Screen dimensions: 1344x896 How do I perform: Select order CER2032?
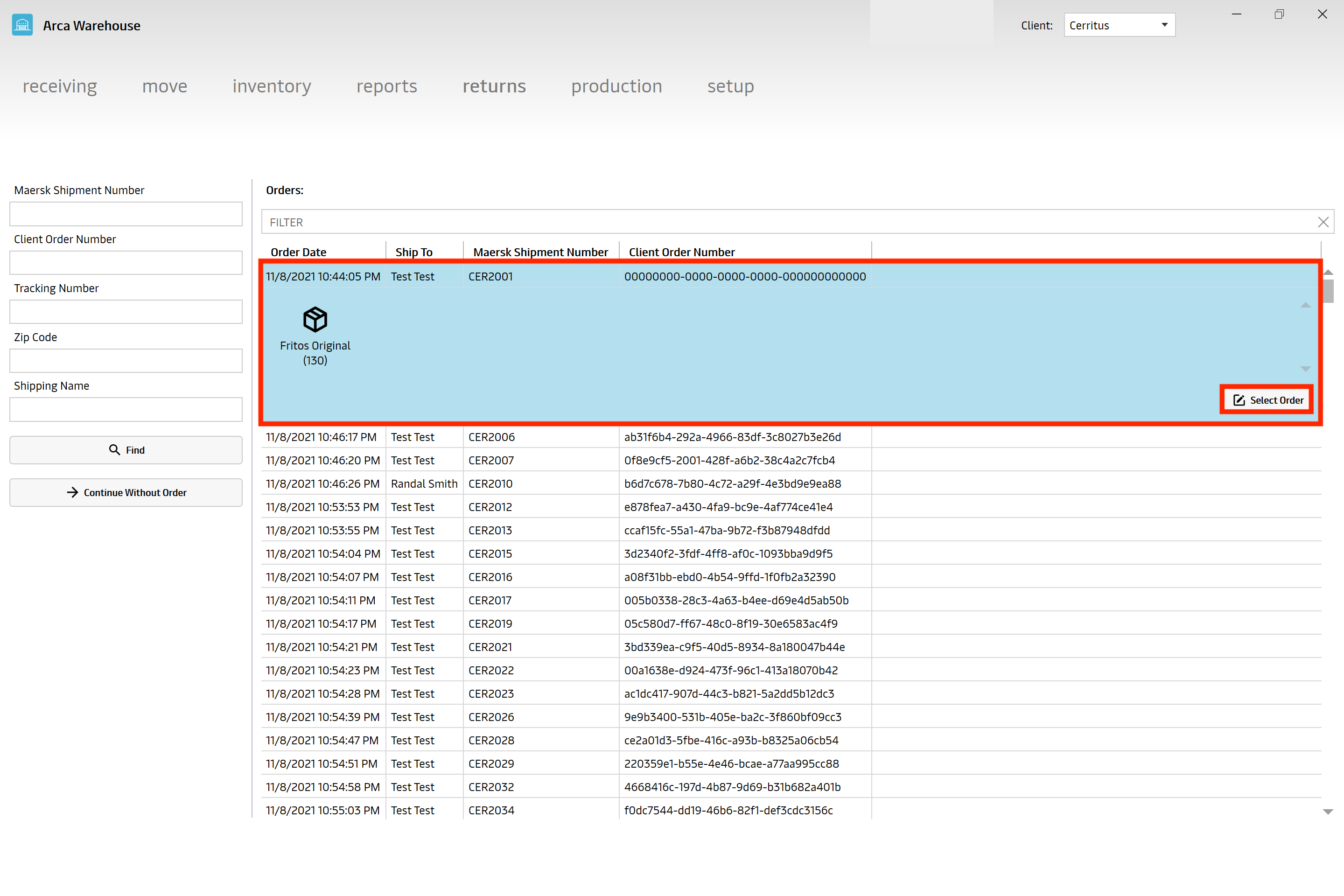[791, 787]
